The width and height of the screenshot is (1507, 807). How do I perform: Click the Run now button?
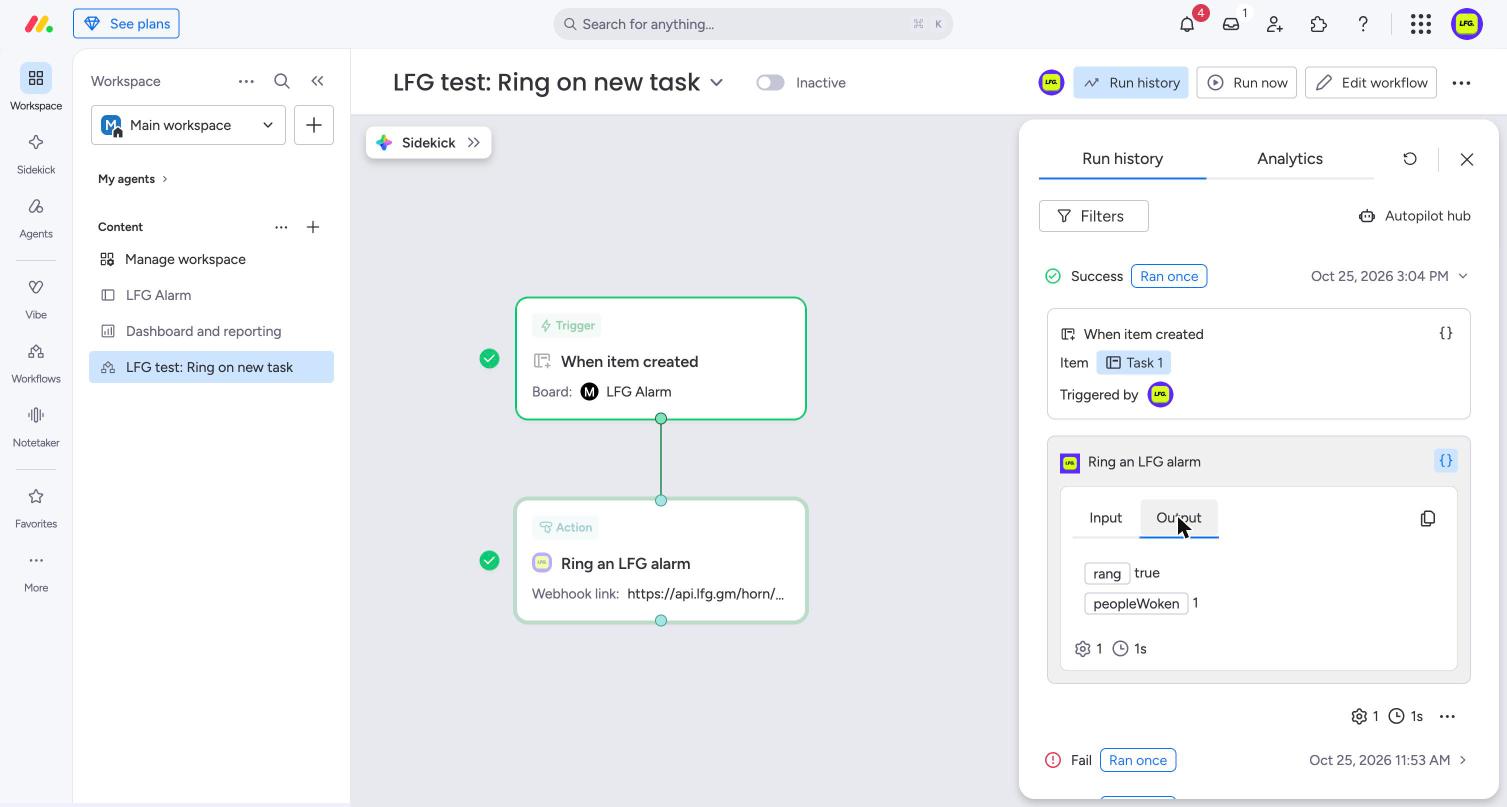(1246, 83)
